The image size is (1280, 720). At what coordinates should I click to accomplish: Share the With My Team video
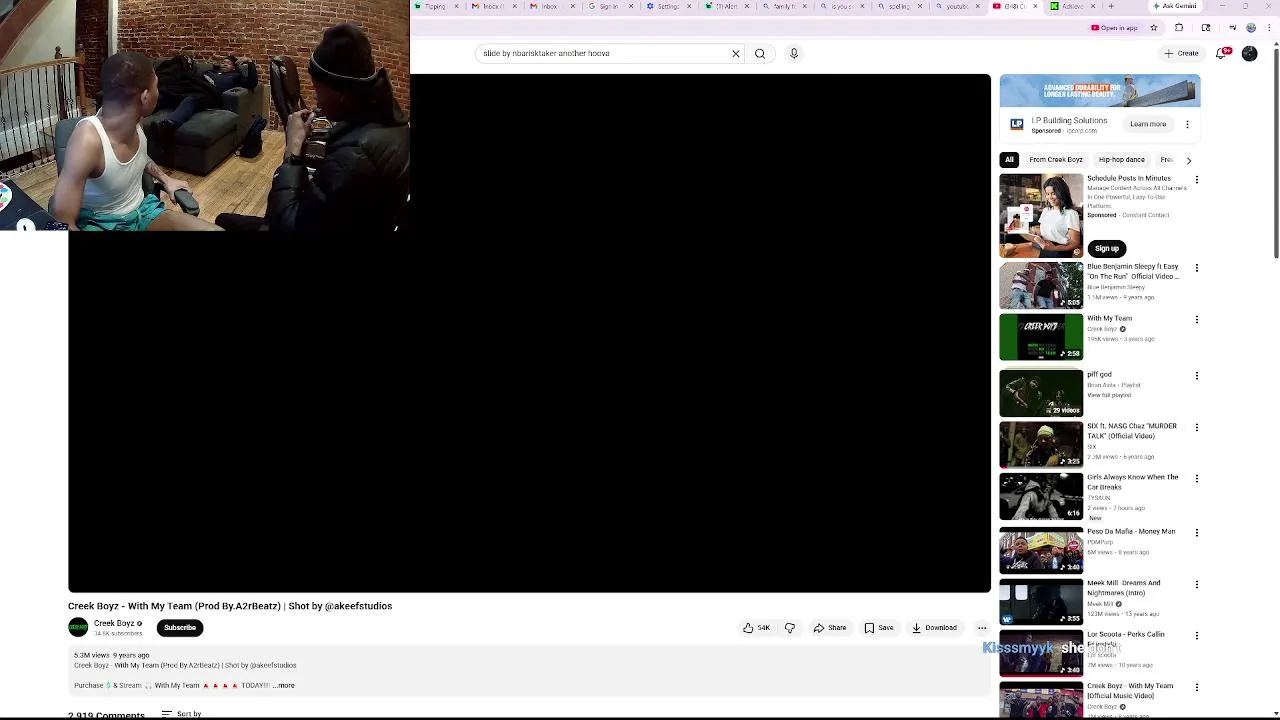tap(830, 628)
